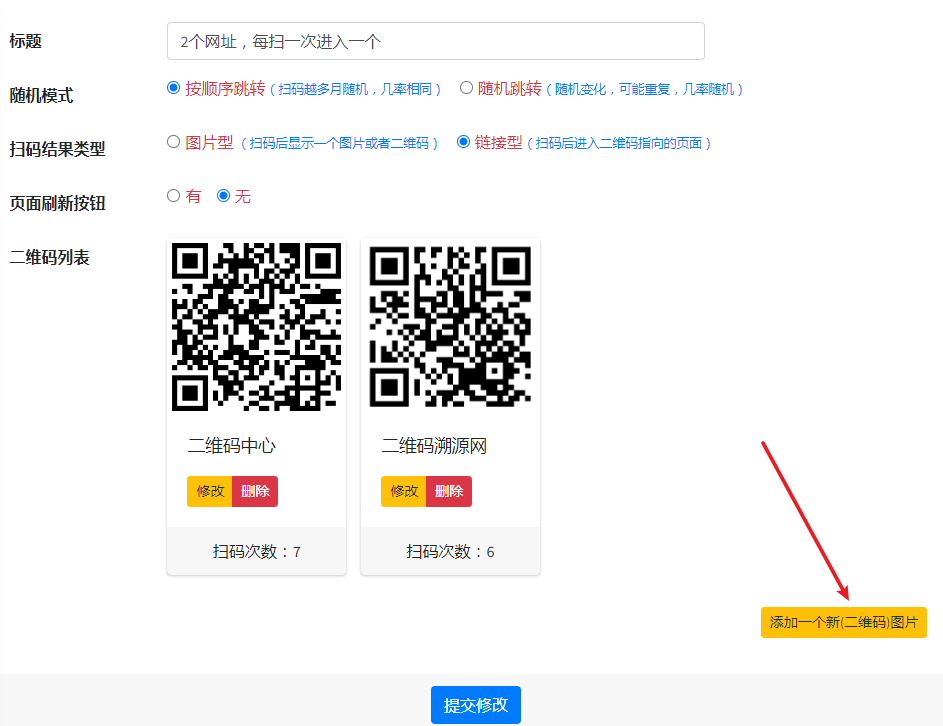Click the 扫码次数：7 count text
The width and height of the screenshot is (943, 726).
[x=257, y=552]
